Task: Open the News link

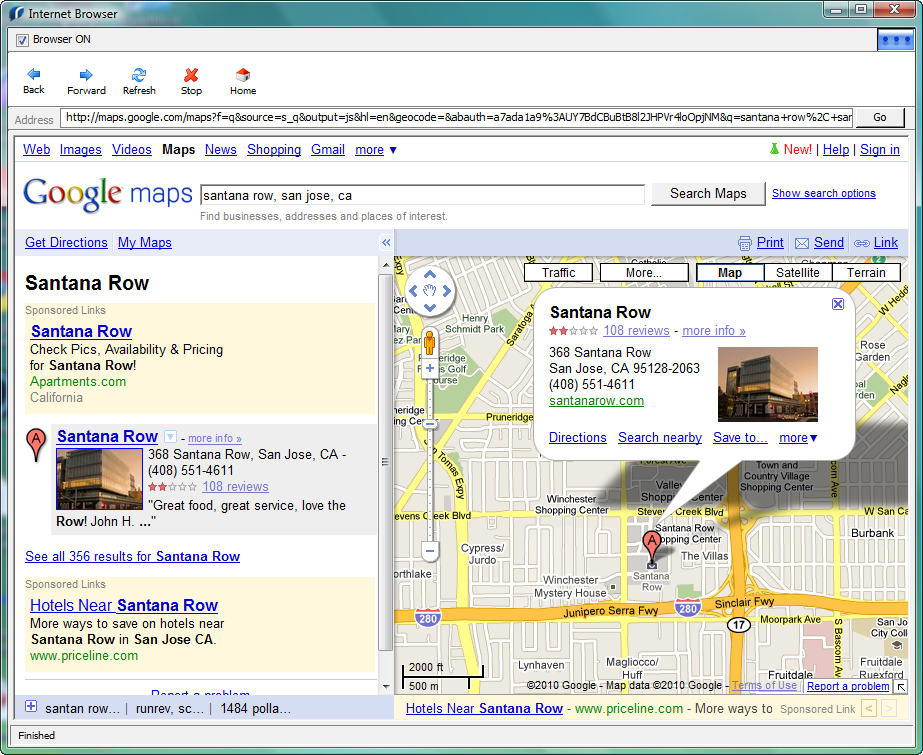Action: [x=221, y=150]
